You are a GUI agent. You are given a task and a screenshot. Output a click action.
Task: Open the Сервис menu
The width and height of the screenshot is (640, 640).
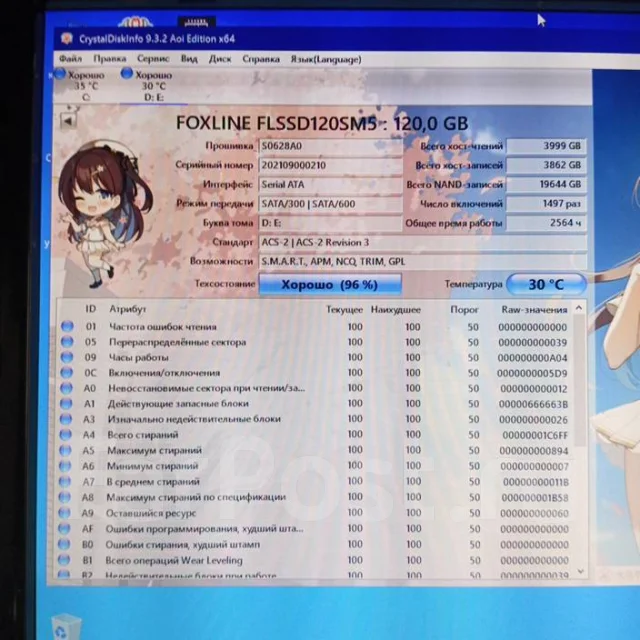point(153,59)
